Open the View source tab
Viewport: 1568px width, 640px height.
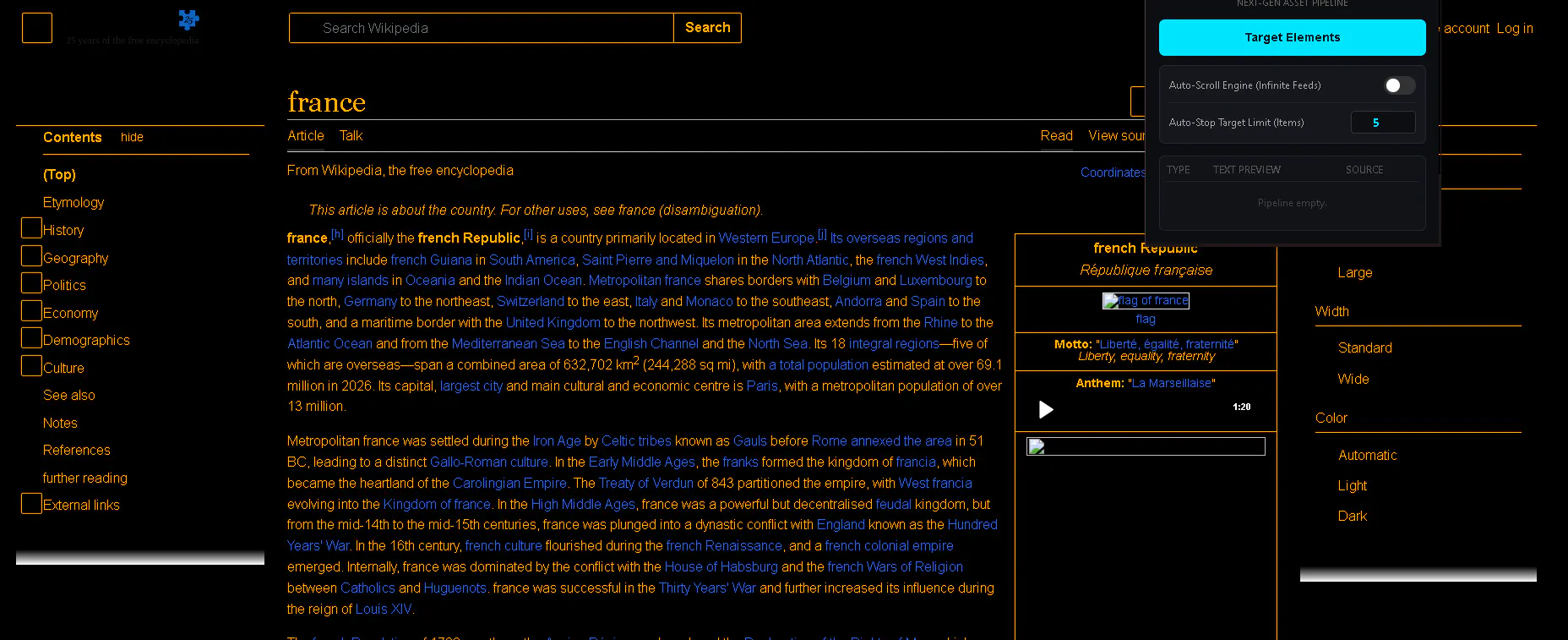(x=1116, y=135)
